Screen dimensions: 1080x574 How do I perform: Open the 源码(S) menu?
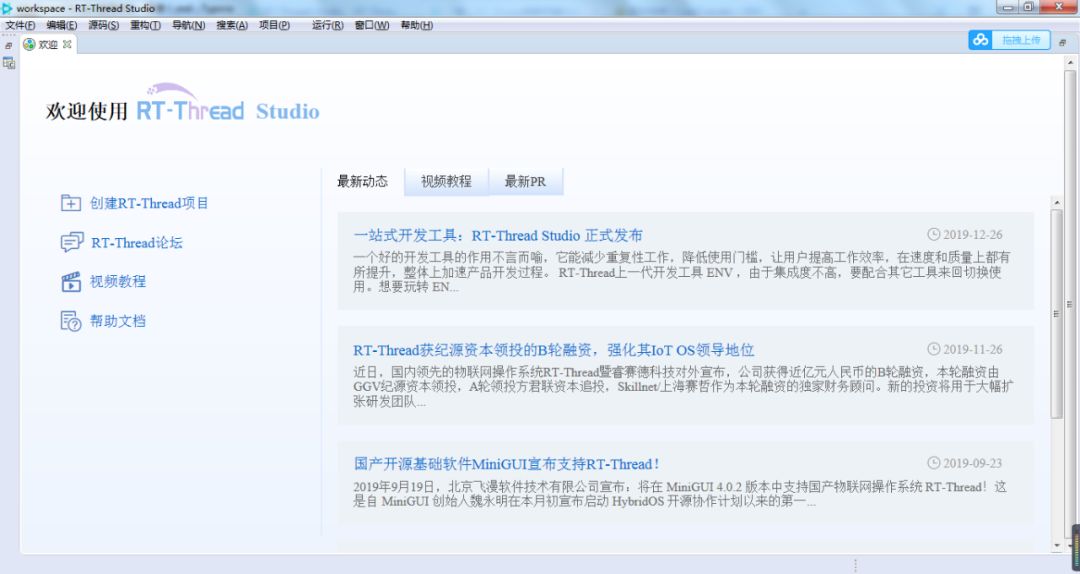point(103,25)
